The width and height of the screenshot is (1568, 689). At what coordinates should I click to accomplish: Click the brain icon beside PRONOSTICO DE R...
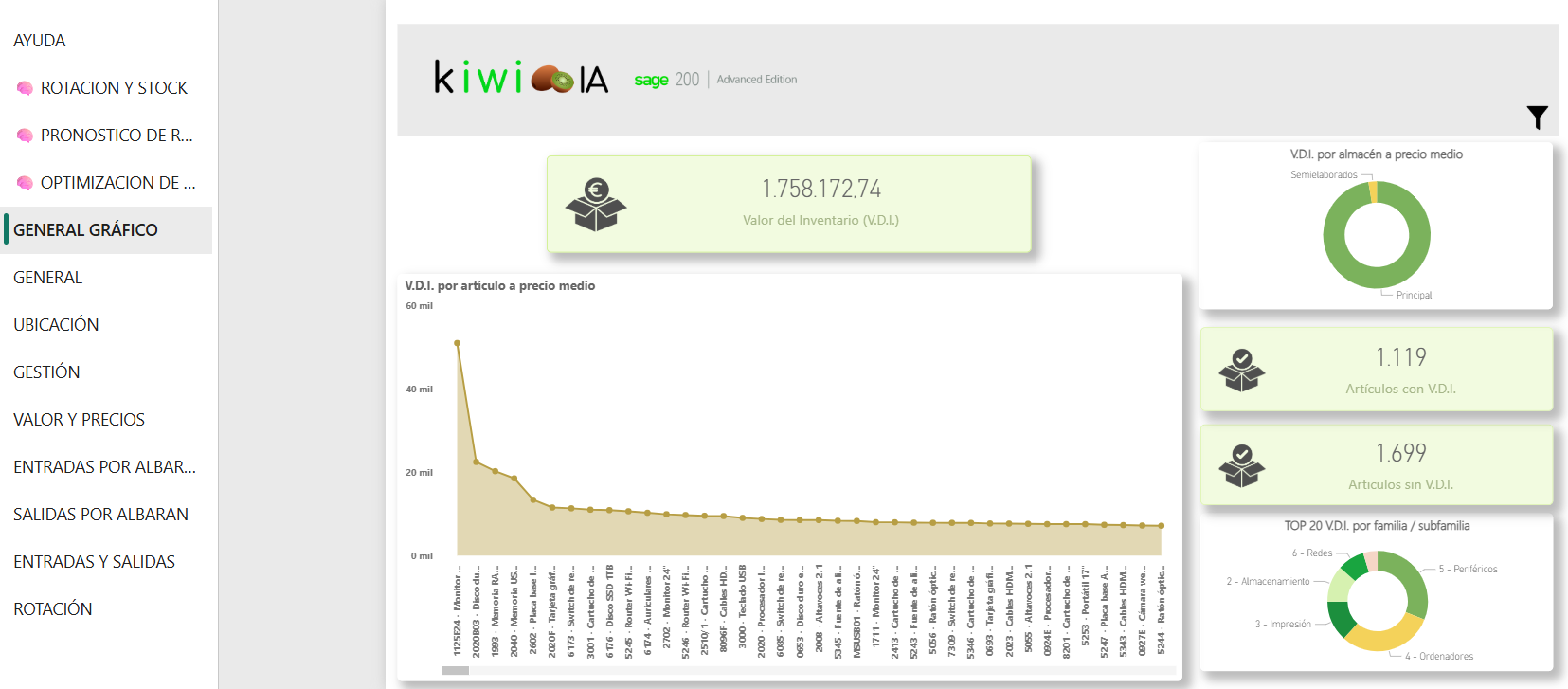click(25, 136)
